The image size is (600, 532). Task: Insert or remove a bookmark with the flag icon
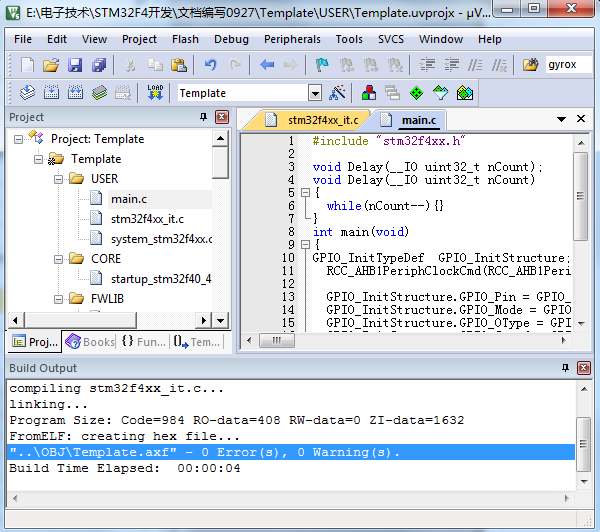tap(322, 65)
